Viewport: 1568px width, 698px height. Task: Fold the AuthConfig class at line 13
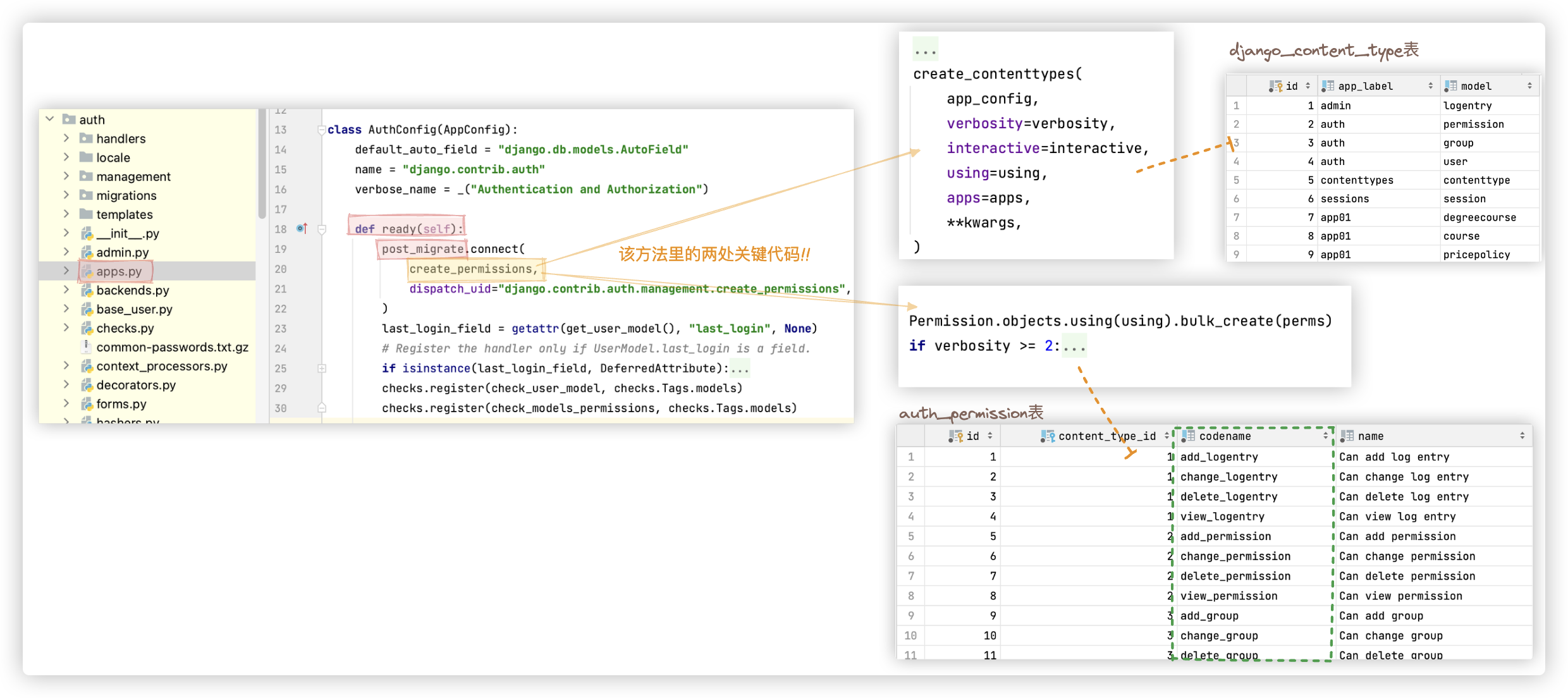[x=321, y=130]
